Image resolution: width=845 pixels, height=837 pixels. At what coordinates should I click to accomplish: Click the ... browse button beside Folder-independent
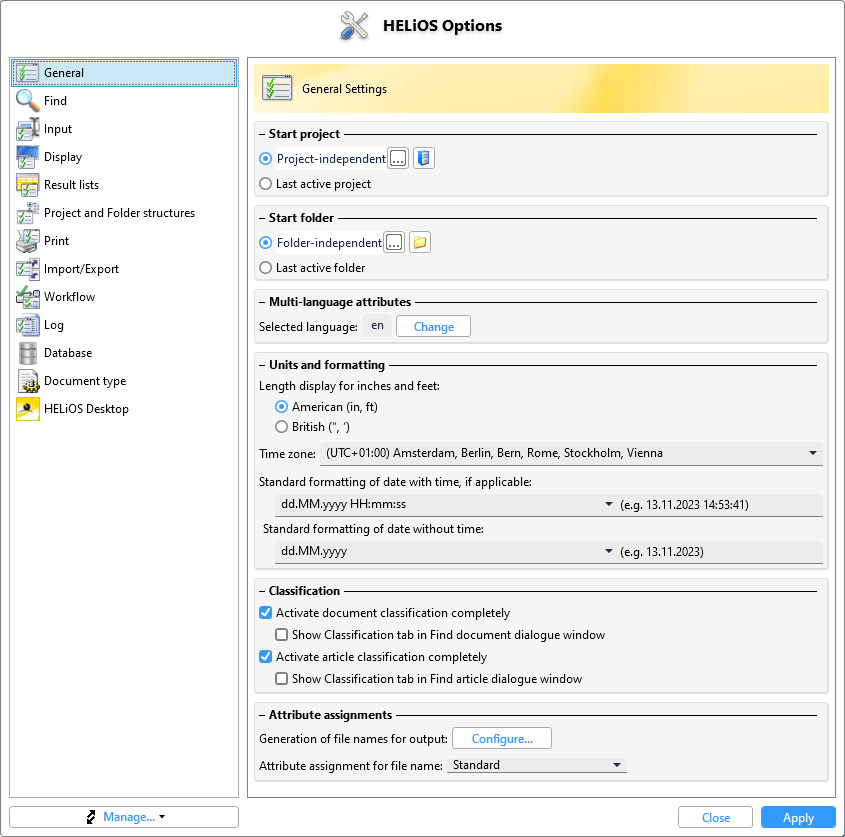pyautogui.click(x=394, y=243)
